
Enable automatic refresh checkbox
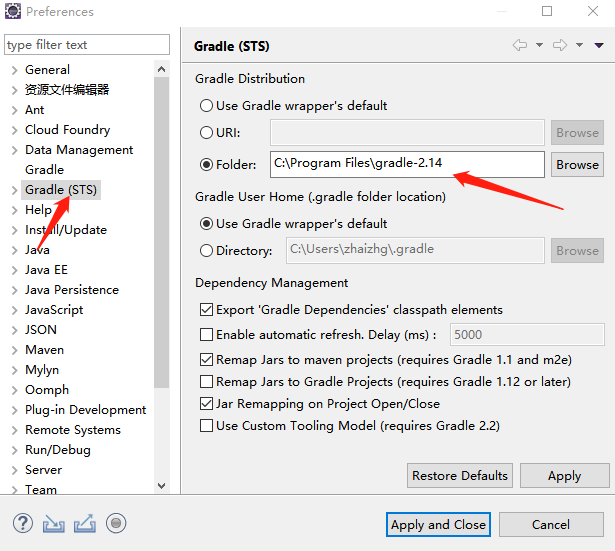pyautogui.click(x=206, y=335)
